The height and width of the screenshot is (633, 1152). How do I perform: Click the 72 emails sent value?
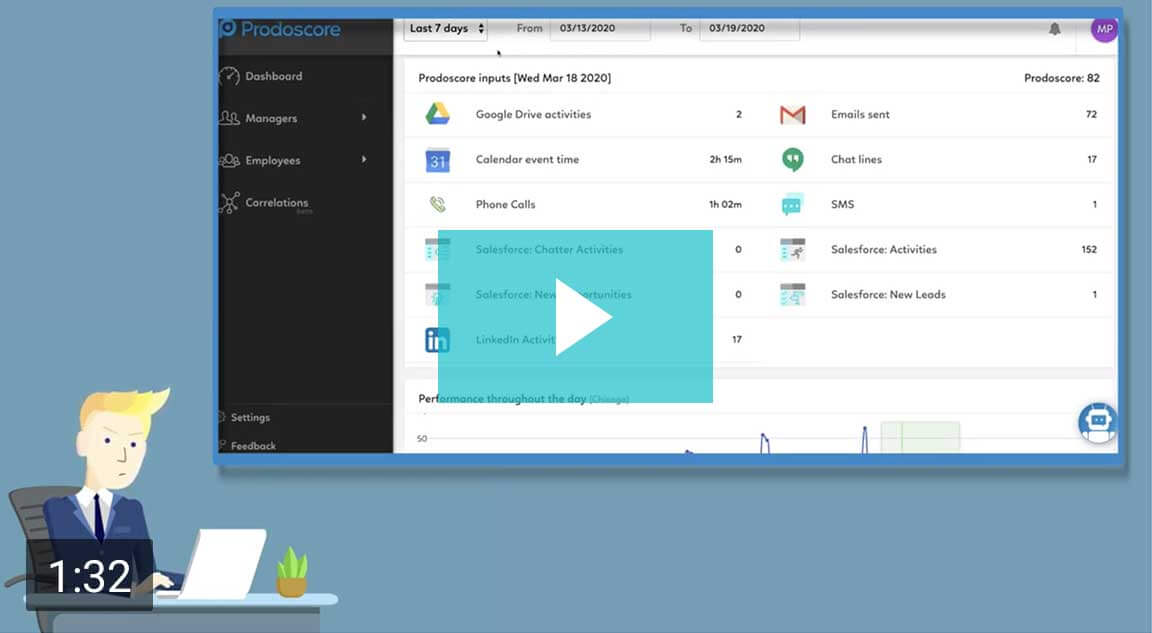click(1091, 115)
